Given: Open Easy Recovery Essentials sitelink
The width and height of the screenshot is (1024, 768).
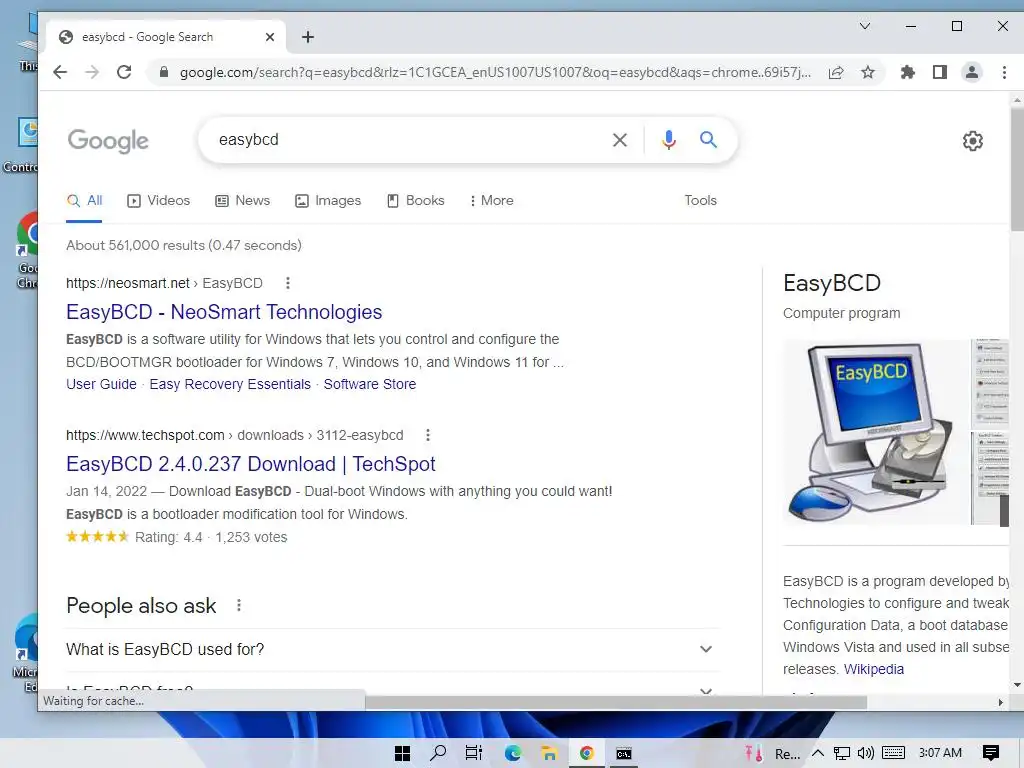Looking at the screenshot, I should (x=230, y=384).
